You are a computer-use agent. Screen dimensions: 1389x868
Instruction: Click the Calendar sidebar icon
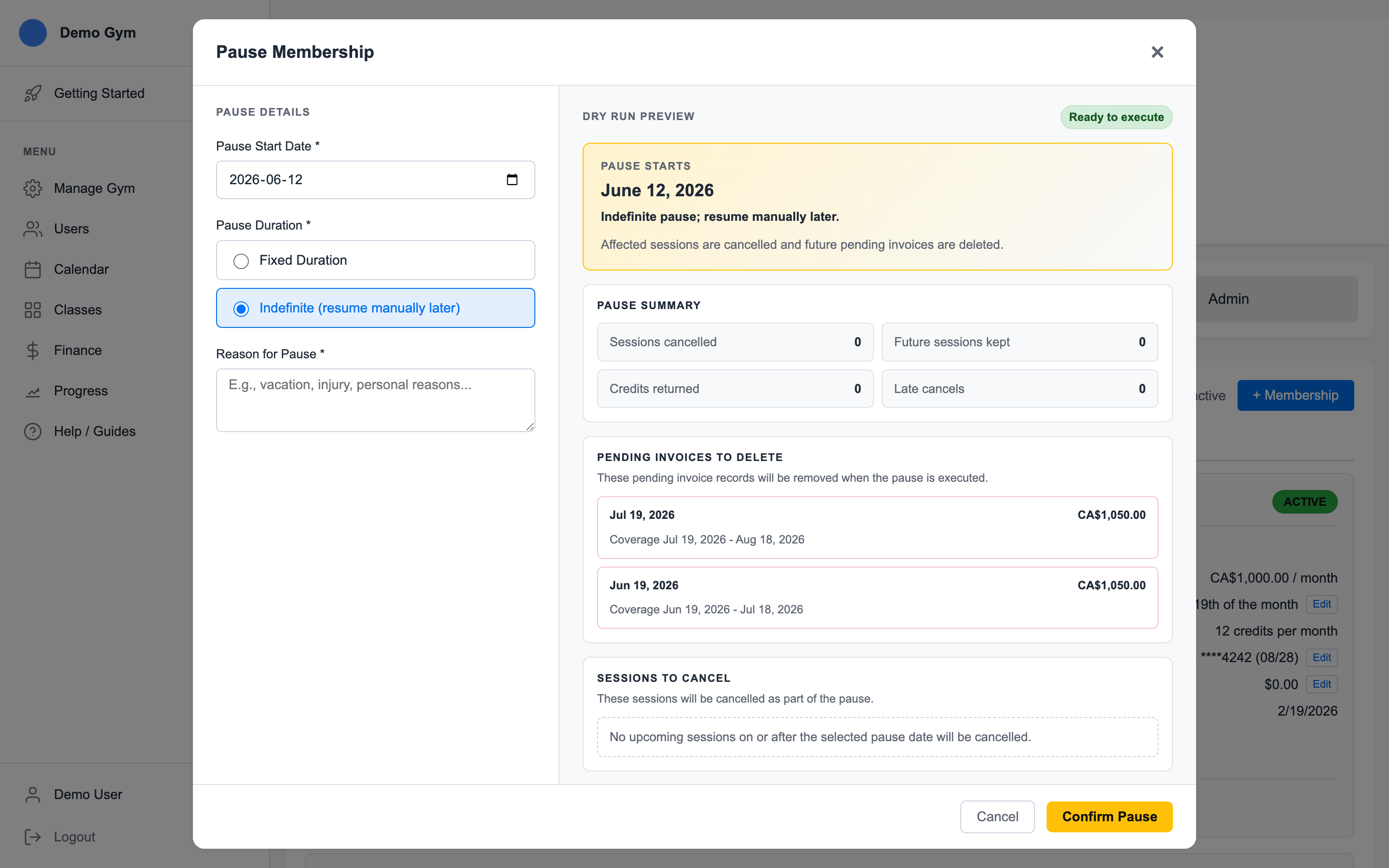point(33,269)
